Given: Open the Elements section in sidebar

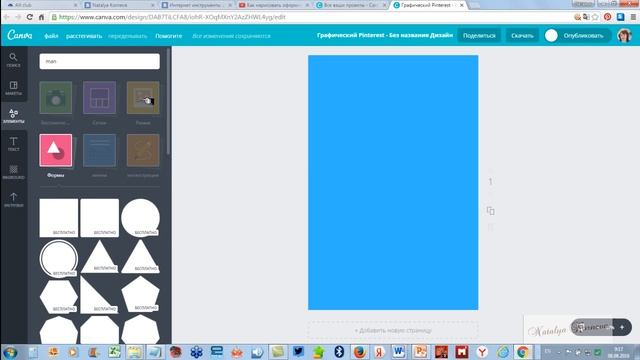Looking at the screenshot, I should 13,116.
